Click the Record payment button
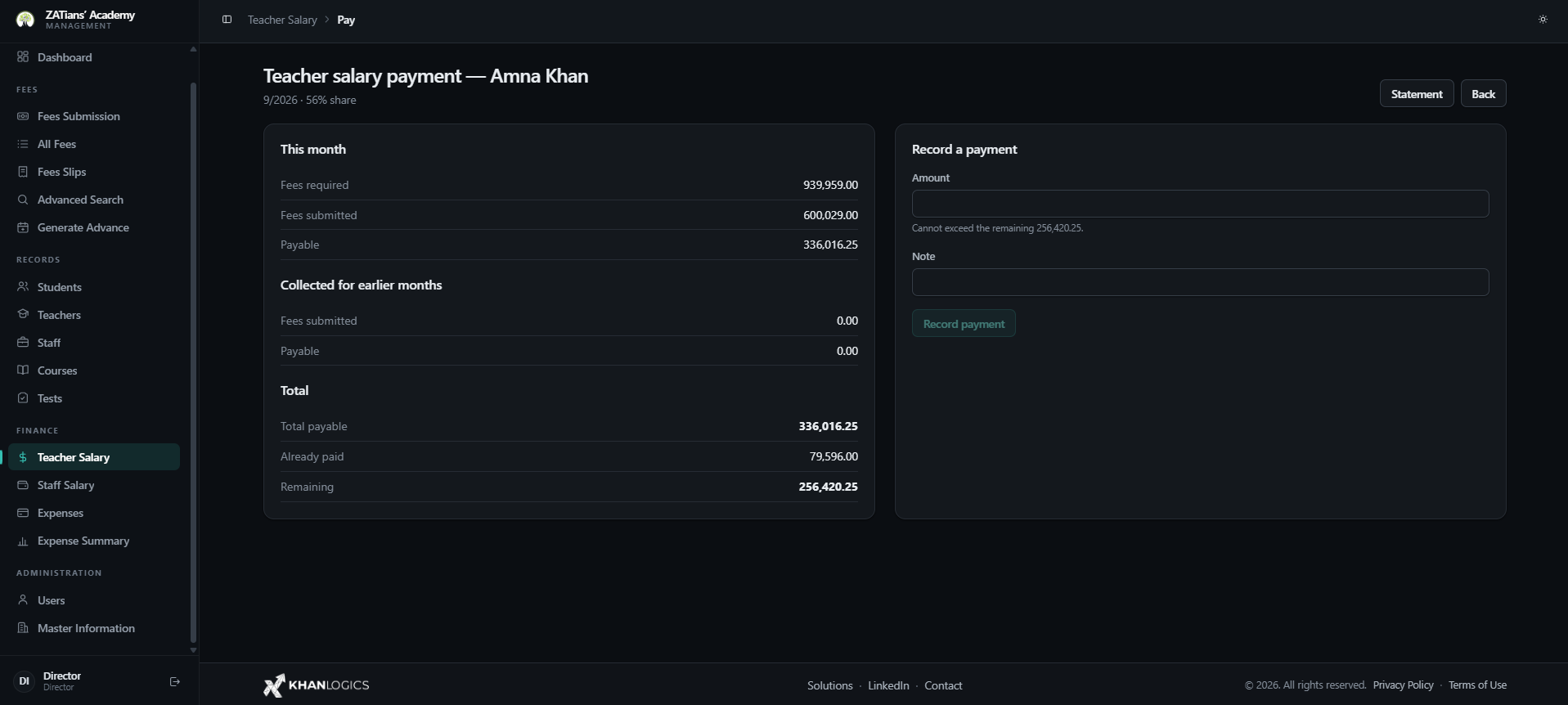Viewport: 1568px width, 705px height. [964, 324]
